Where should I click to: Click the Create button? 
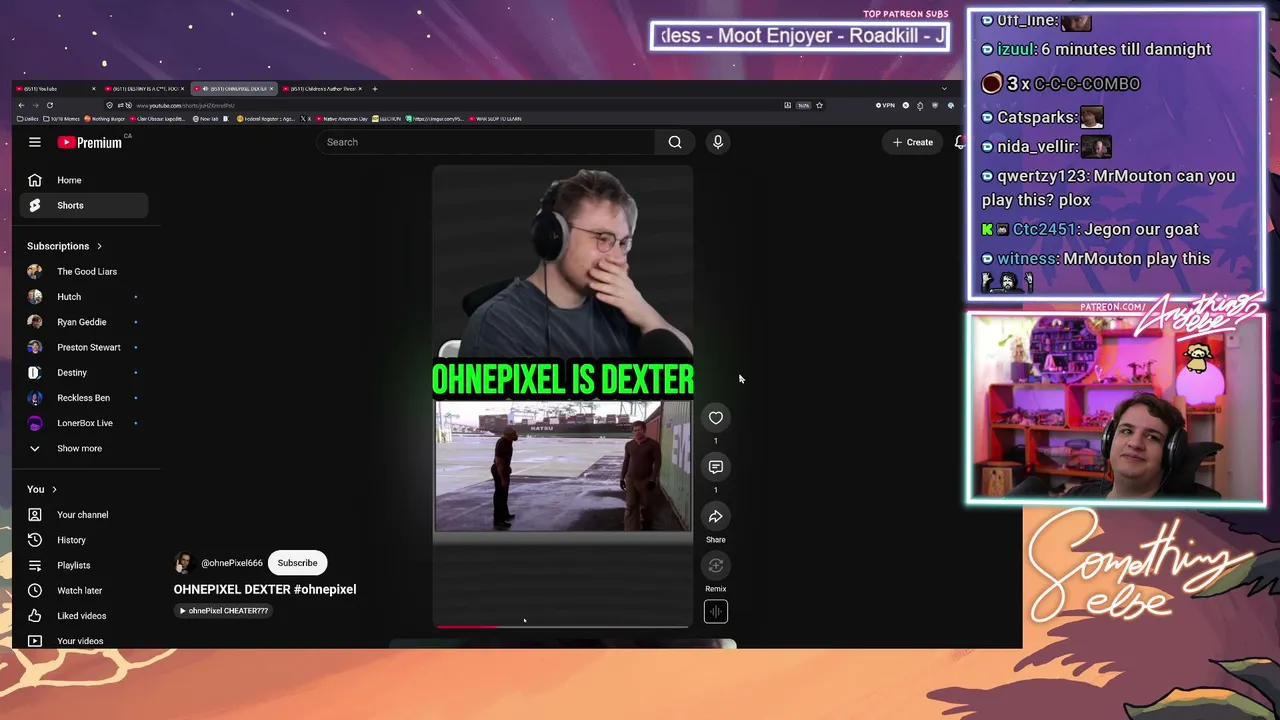tap(913, 142)
